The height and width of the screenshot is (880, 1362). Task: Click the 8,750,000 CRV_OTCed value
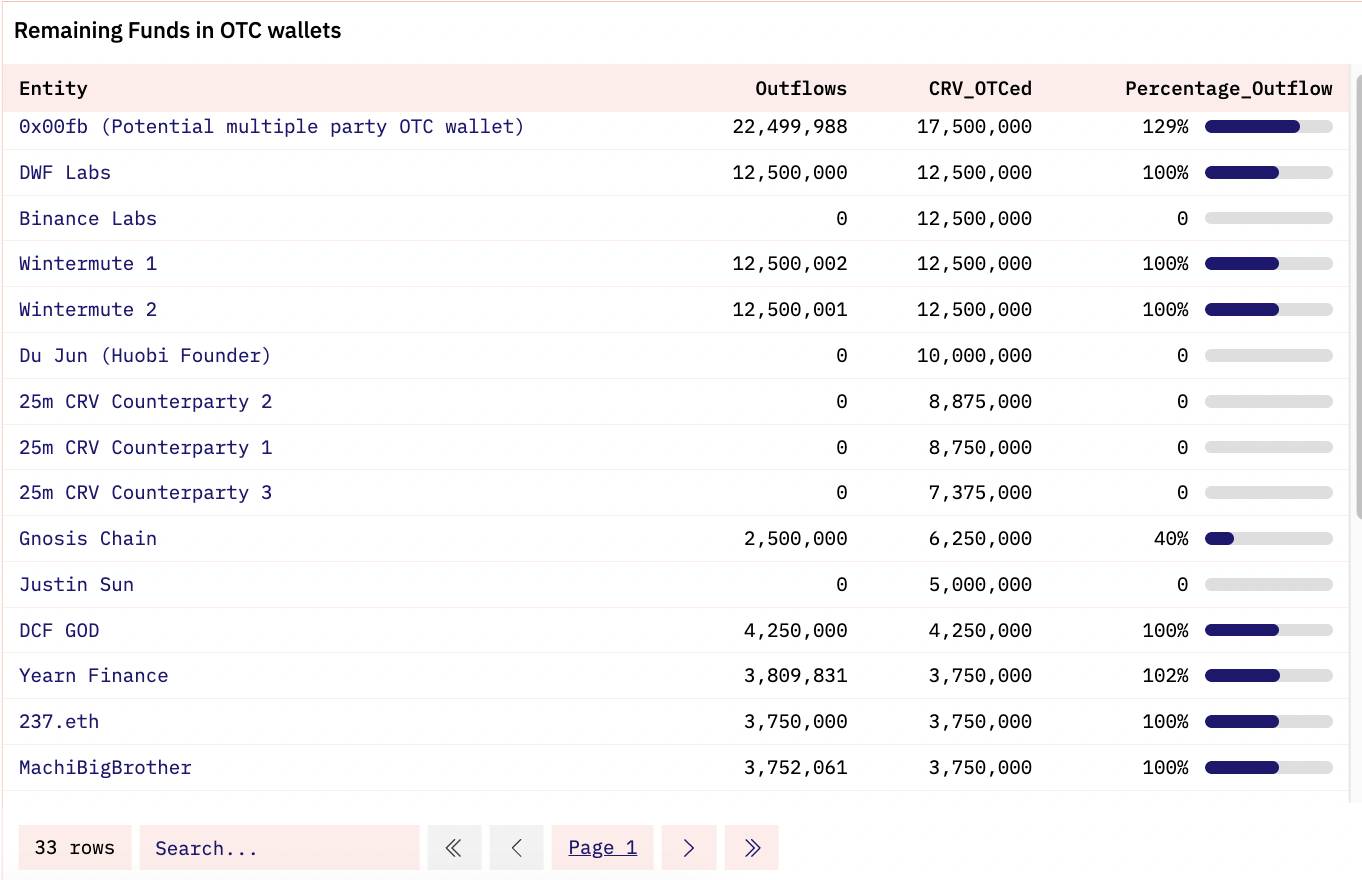click(981, 447)
